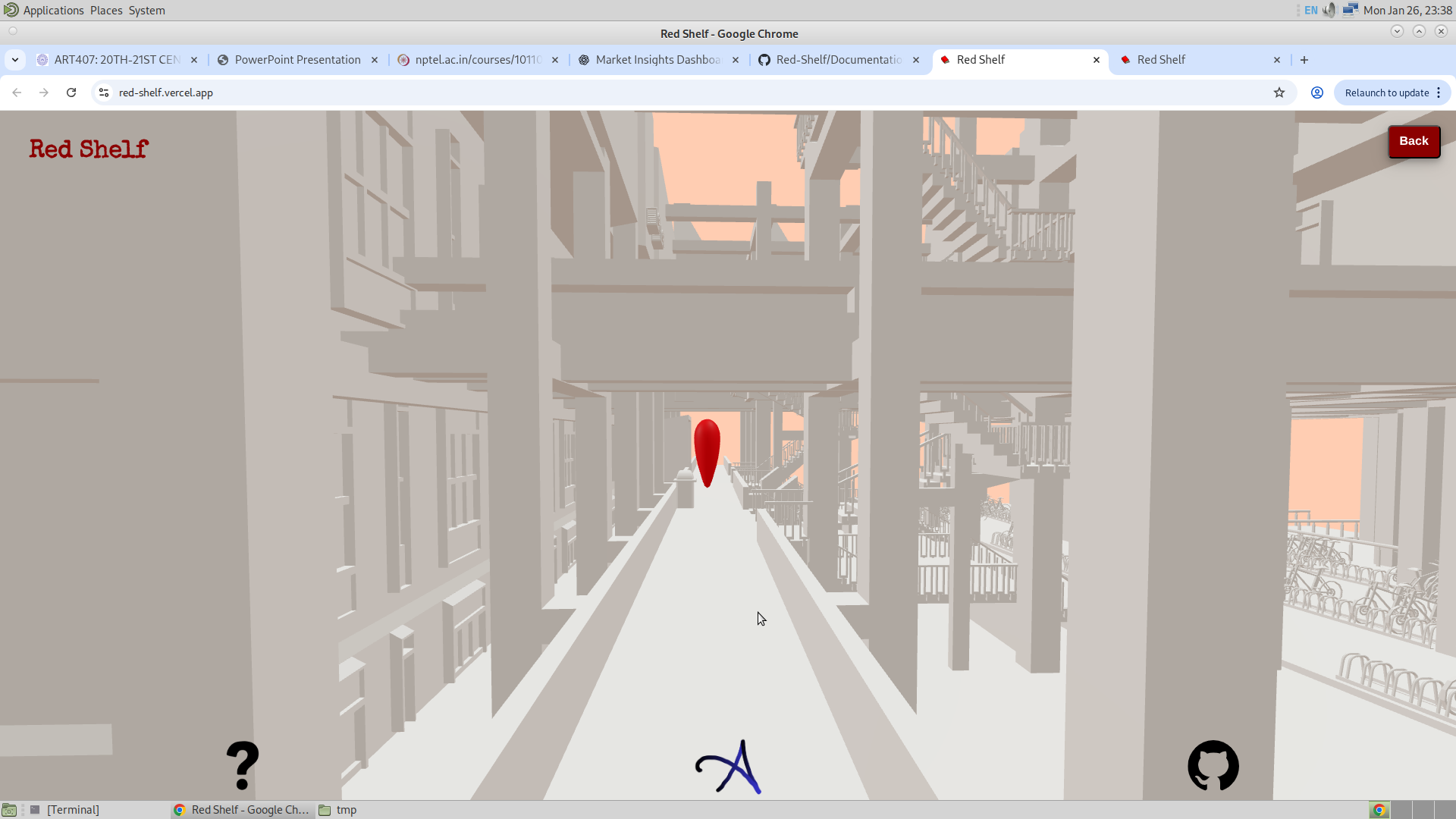Open the Applications menu
This screenshot has height=819, width=1456.
pyautogui.click(x=53, y=11)
